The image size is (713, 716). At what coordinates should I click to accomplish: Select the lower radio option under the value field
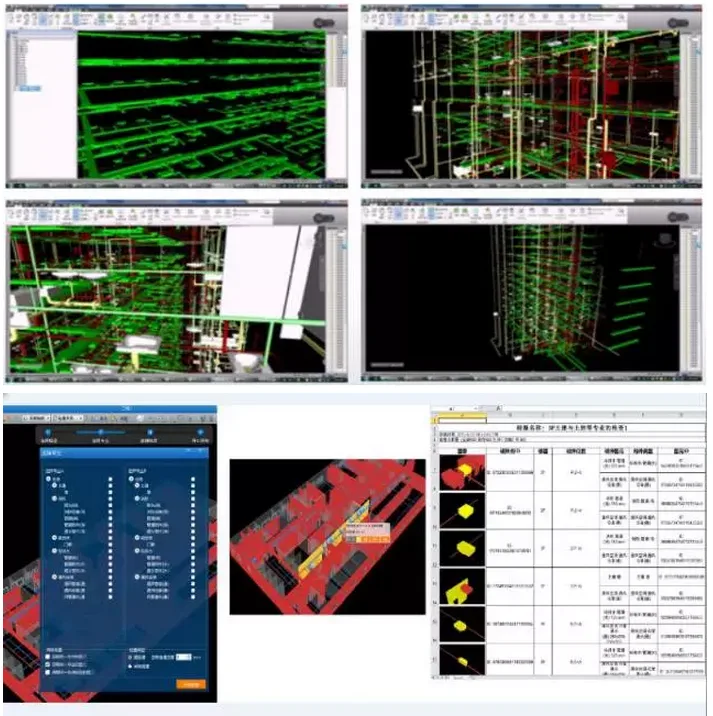pos(130,666)
